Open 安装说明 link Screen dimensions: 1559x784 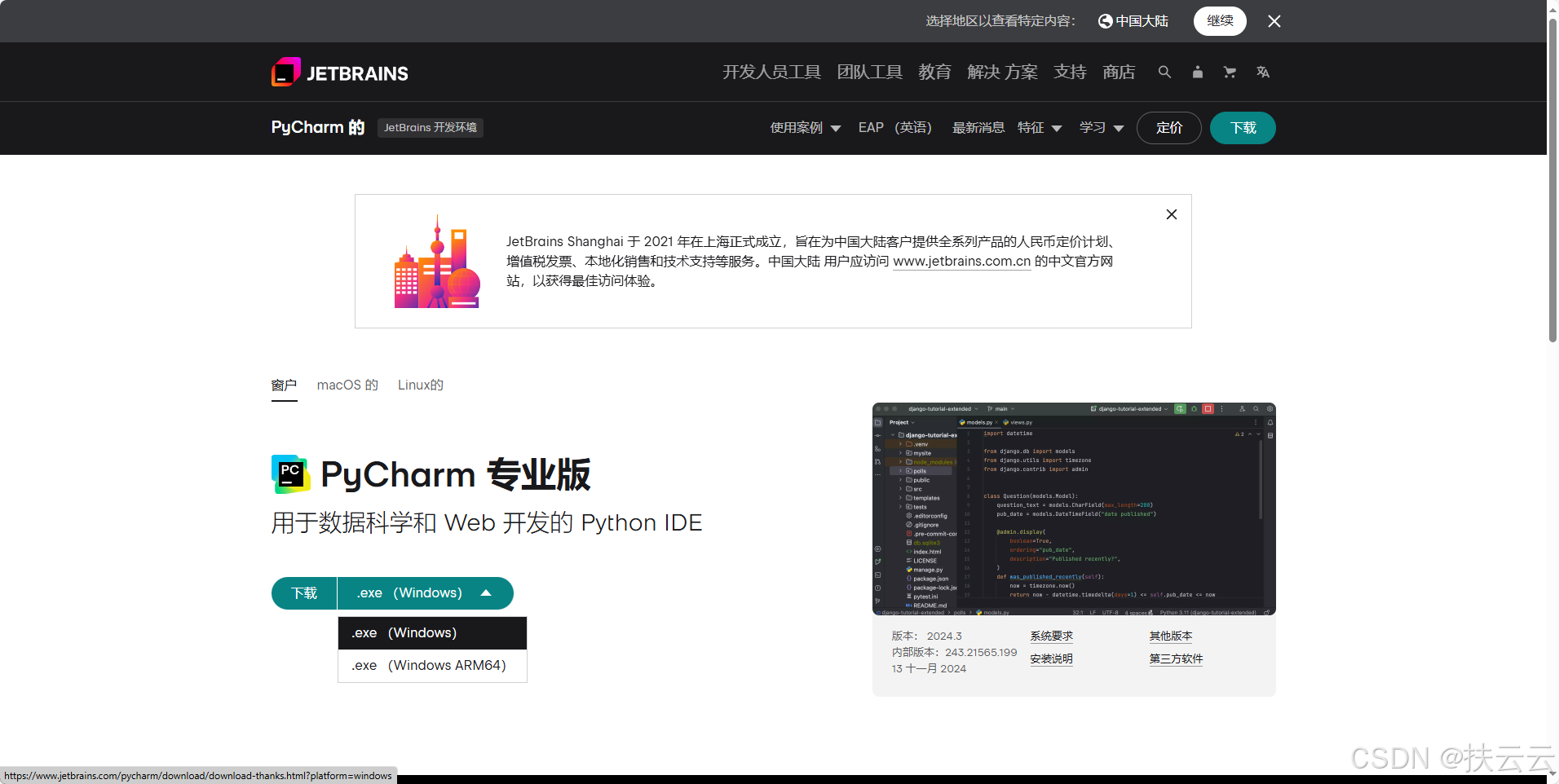click(1051, 659)
